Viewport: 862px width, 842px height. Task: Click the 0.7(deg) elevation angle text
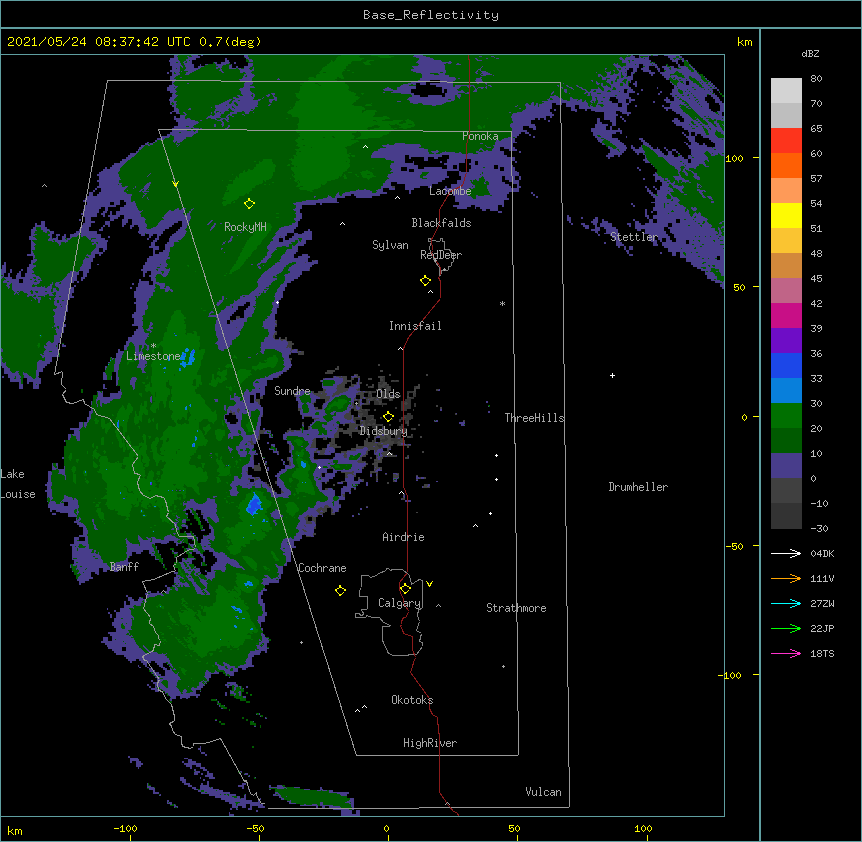tap(230, 42)
